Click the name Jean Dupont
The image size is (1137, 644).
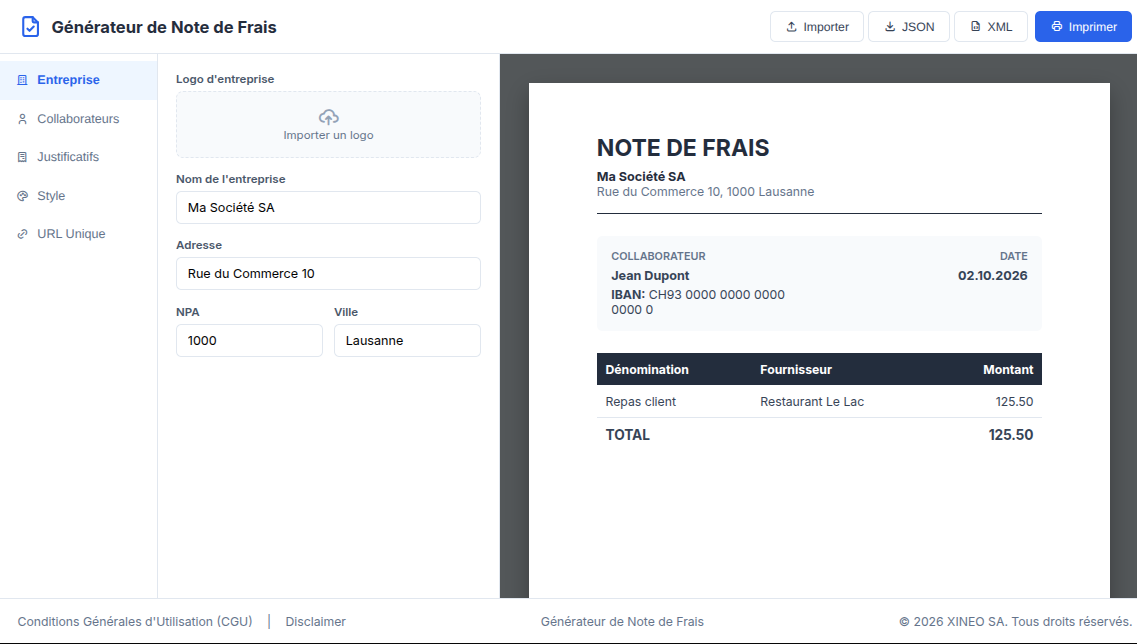650,276
